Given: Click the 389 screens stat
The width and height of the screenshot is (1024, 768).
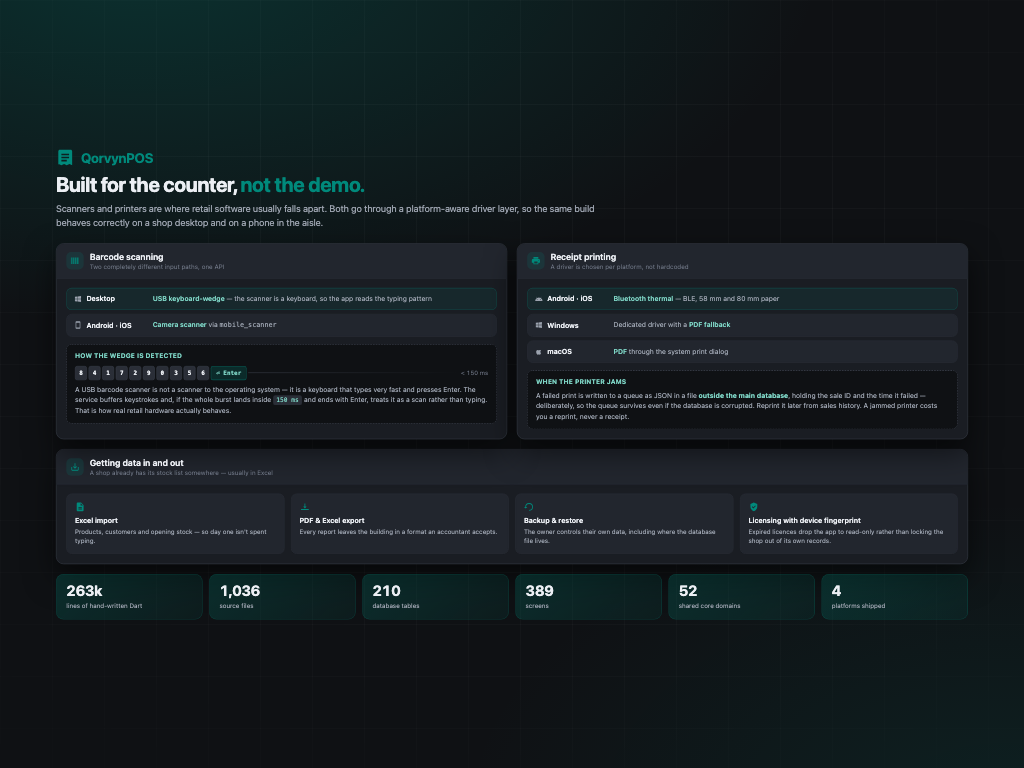Looking at the screenshot, I should [588, 597].
